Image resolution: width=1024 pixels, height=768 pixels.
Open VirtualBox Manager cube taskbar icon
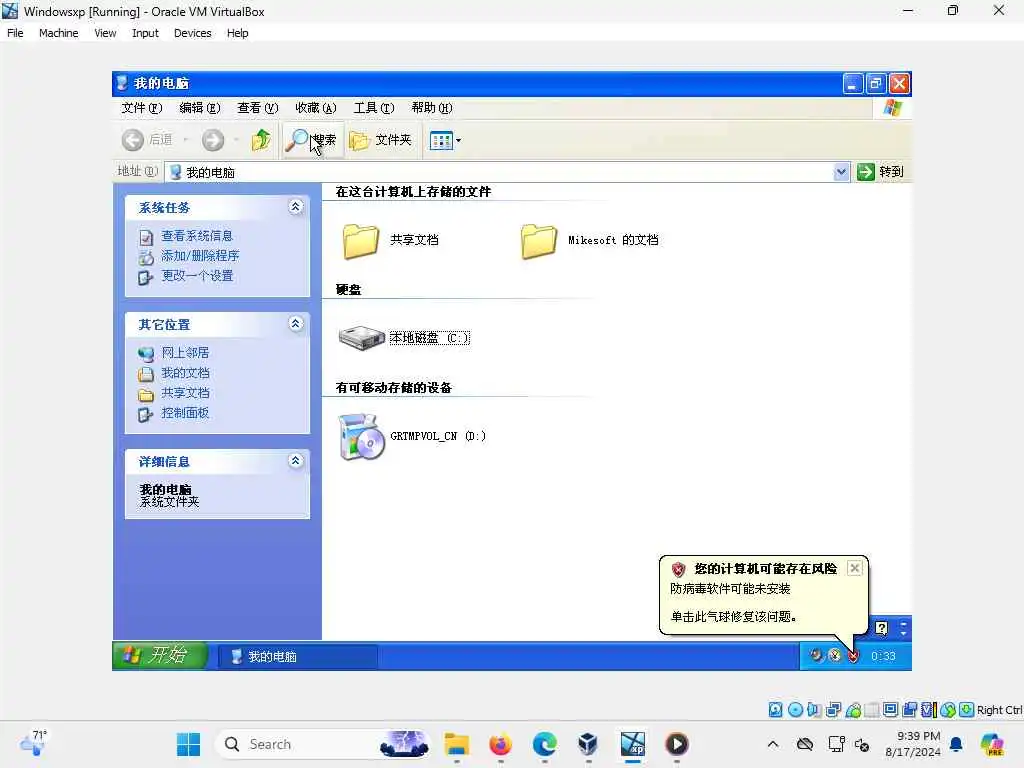point(588,744)
